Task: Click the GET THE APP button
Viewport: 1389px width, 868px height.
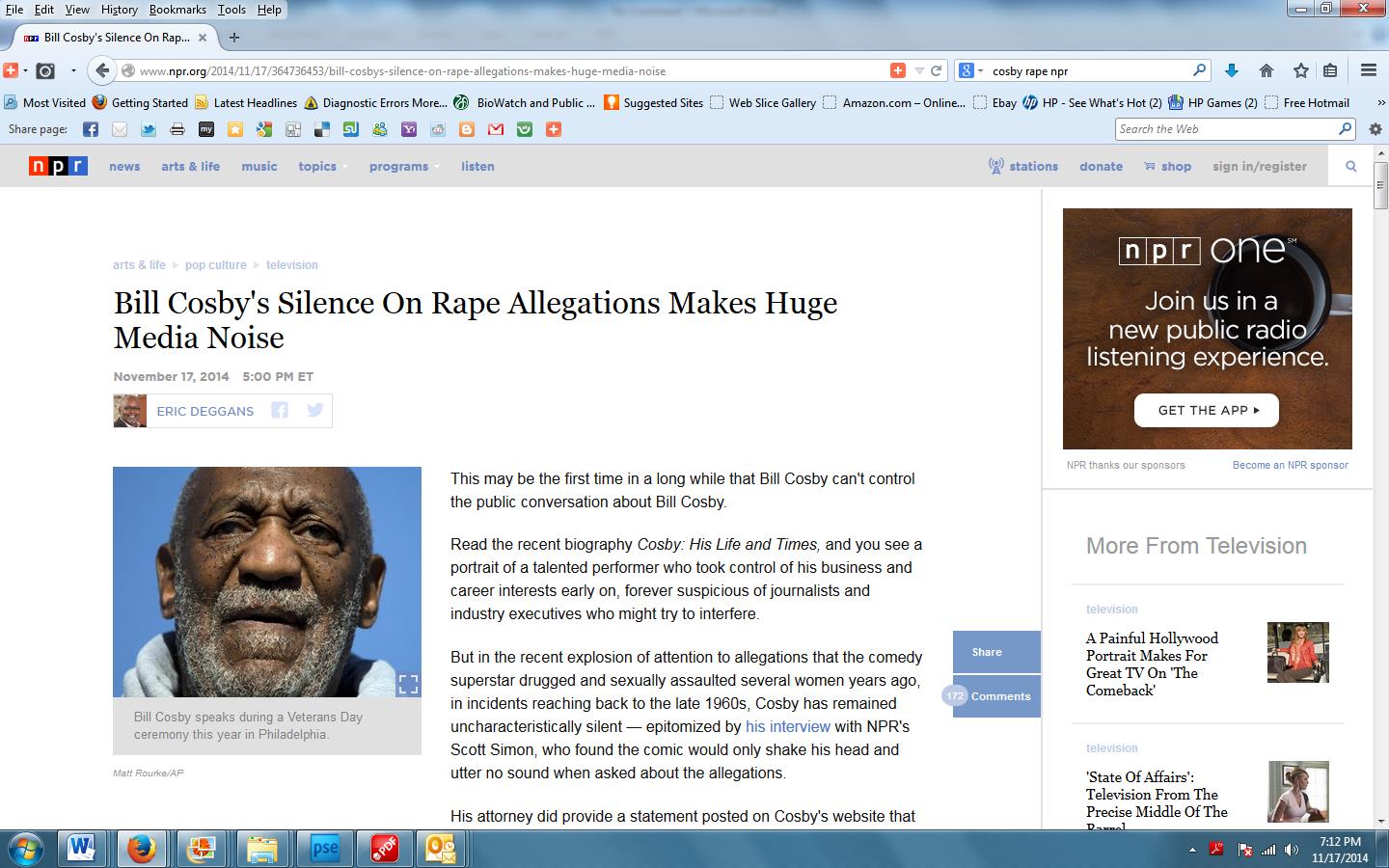Action: pyautogui.click(x=1207, y=410)
